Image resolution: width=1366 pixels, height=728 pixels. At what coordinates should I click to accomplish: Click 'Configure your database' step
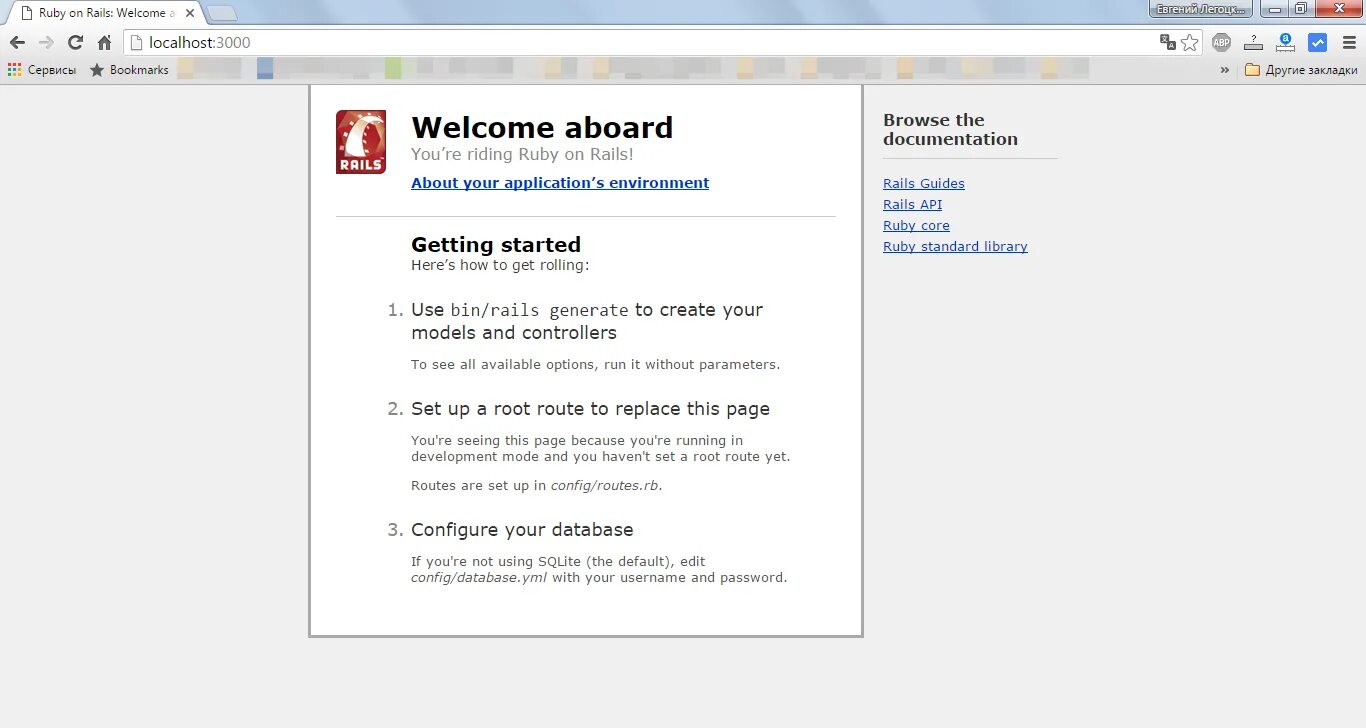pos(522,530)
